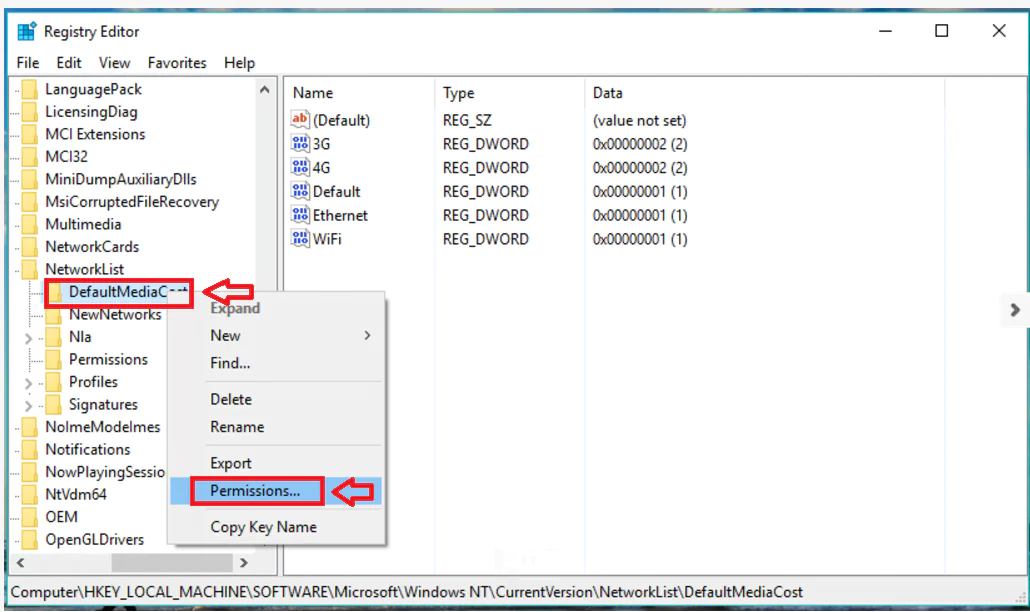Expand the Profiles tree node arrow

[x=28, y=382]
